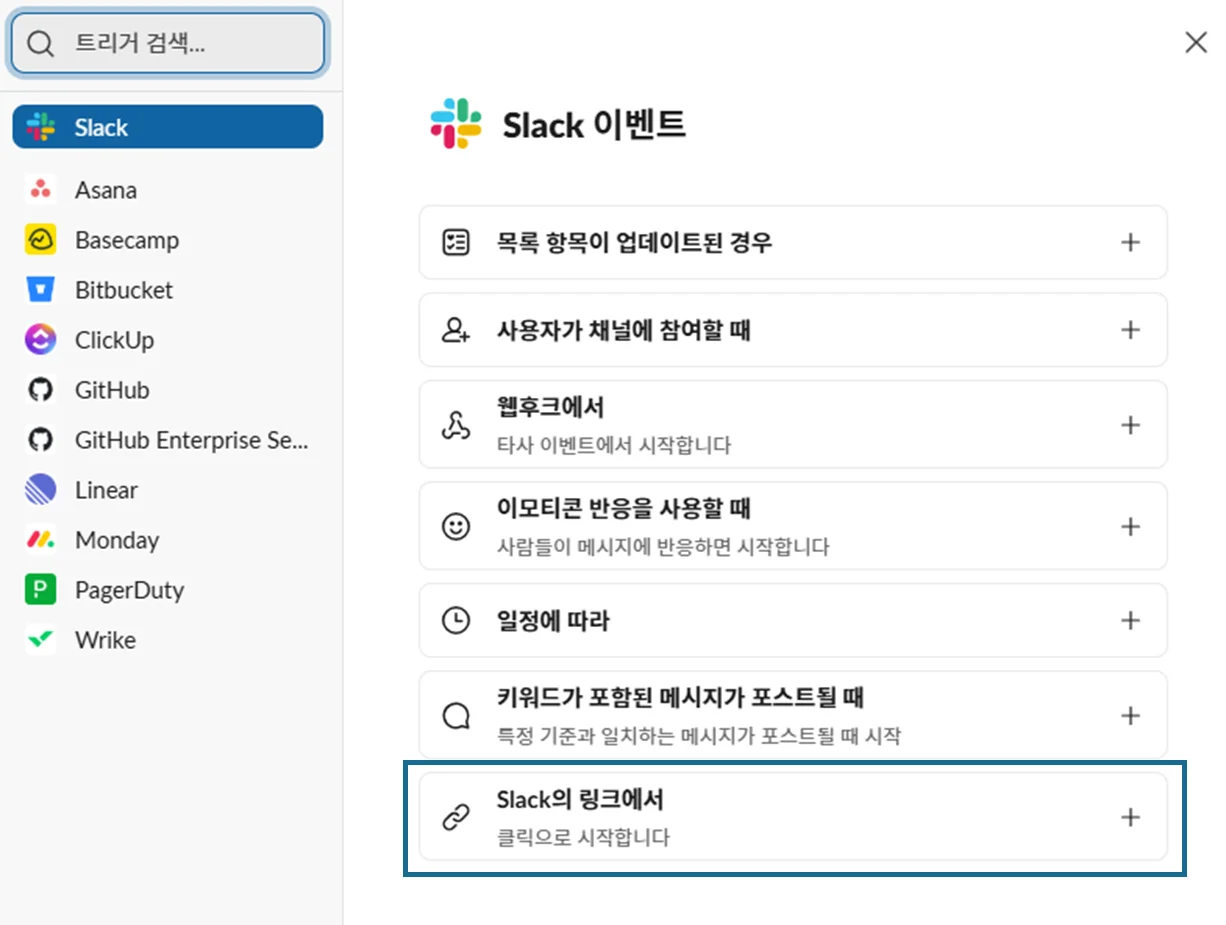Select the Slack tab in sidebar
The height and width of the screenshot is (925, 1226).
[x=167, y=127]
